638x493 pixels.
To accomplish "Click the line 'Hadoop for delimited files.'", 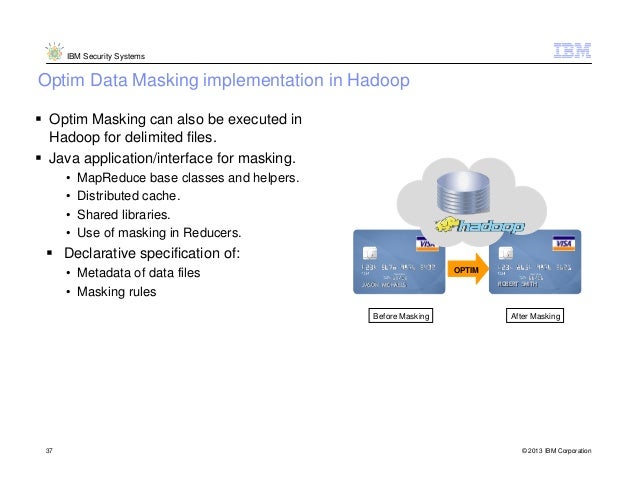I will tap(133, 137).
